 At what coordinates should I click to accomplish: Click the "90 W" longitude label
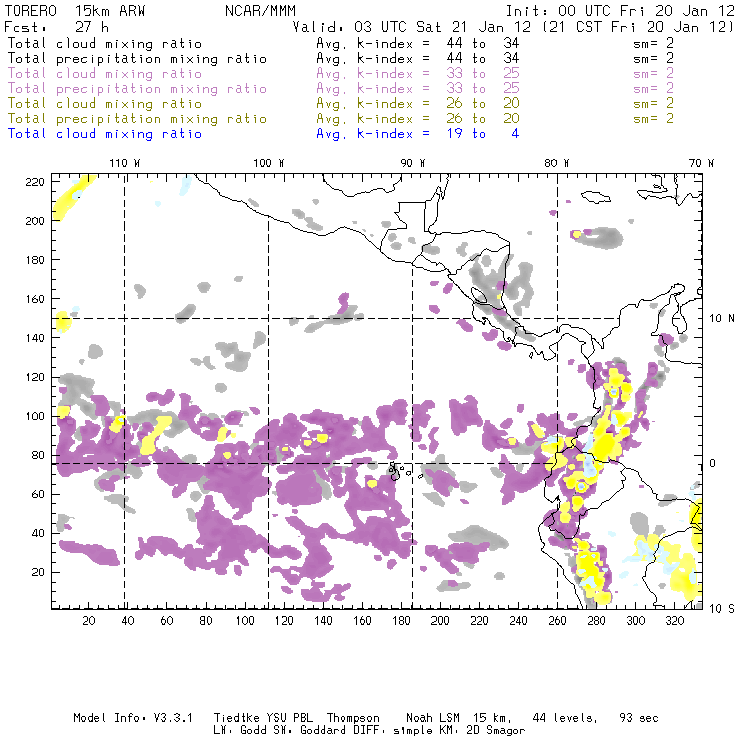pyautogui.click(x=412, y=163)
